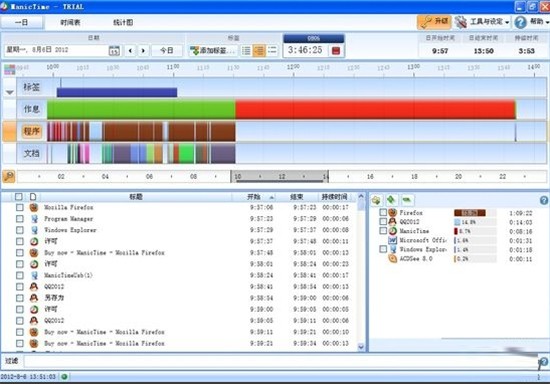The image size is (550, 384).
Task: Select the first tag list view icon
Action: pos(246,51)
